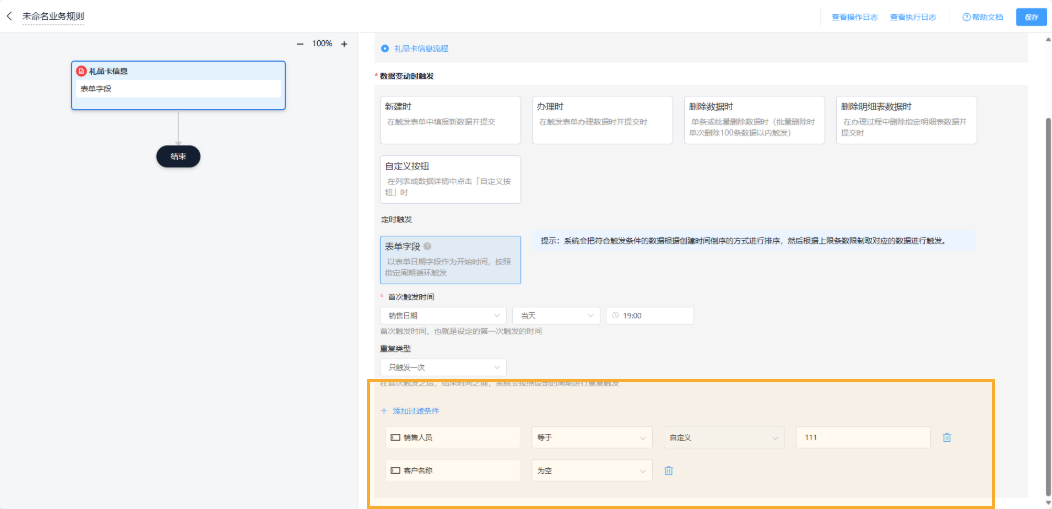
Task: Click the right panel vertical scrollbar
Action: [x=1047, y=300]
